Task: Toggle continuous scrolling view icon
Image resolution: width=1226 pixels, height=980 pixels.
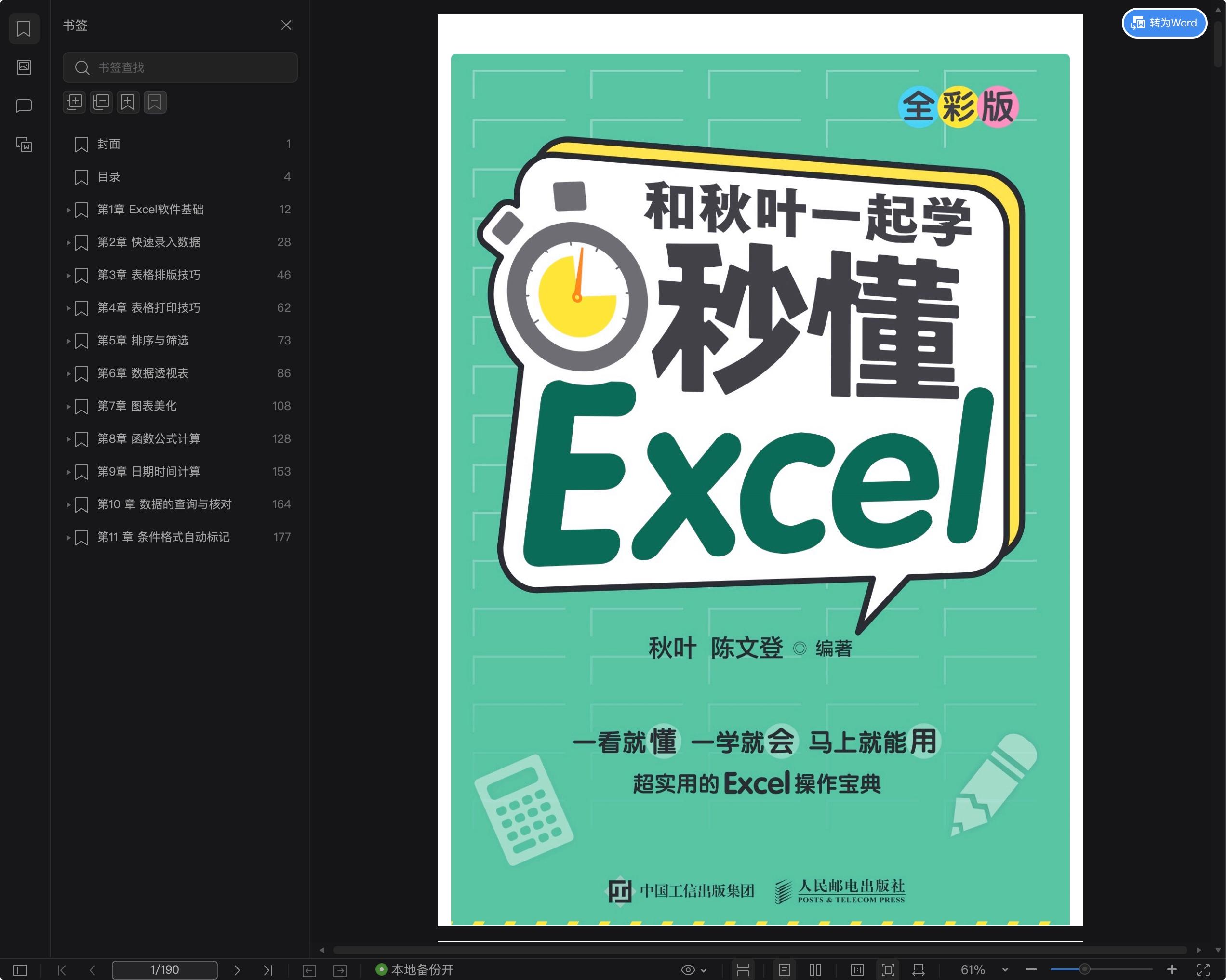Action: pos(743,970)
